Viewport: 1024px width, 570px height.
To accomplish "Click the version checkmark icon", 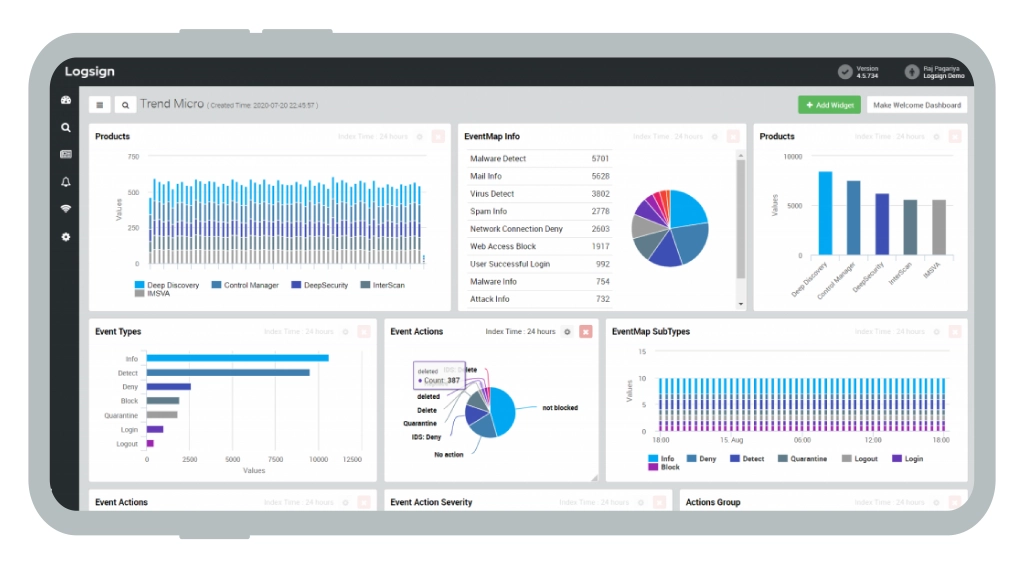I will point(845,72).
